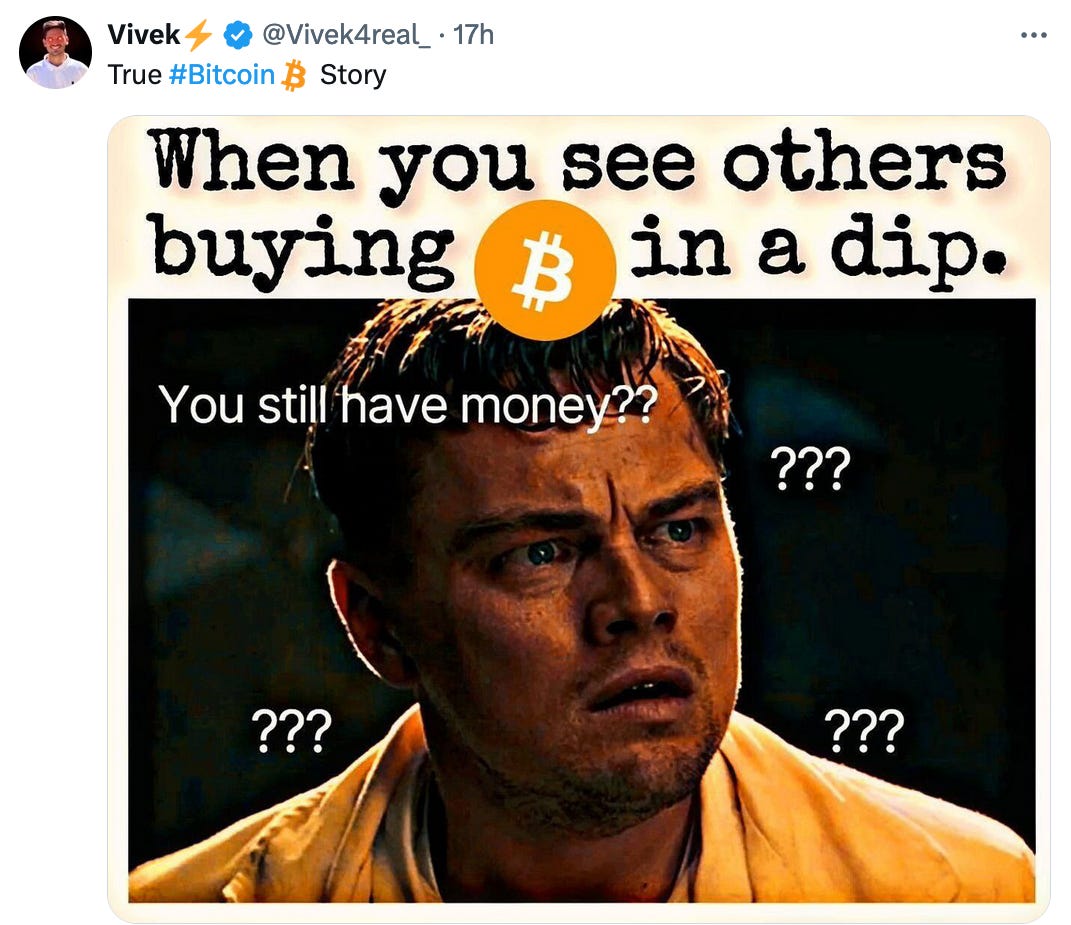This screenshot has height=925, width=1071.
Task: Open the tweet via the 17h timestamp
Action: (x=473, y=35)
